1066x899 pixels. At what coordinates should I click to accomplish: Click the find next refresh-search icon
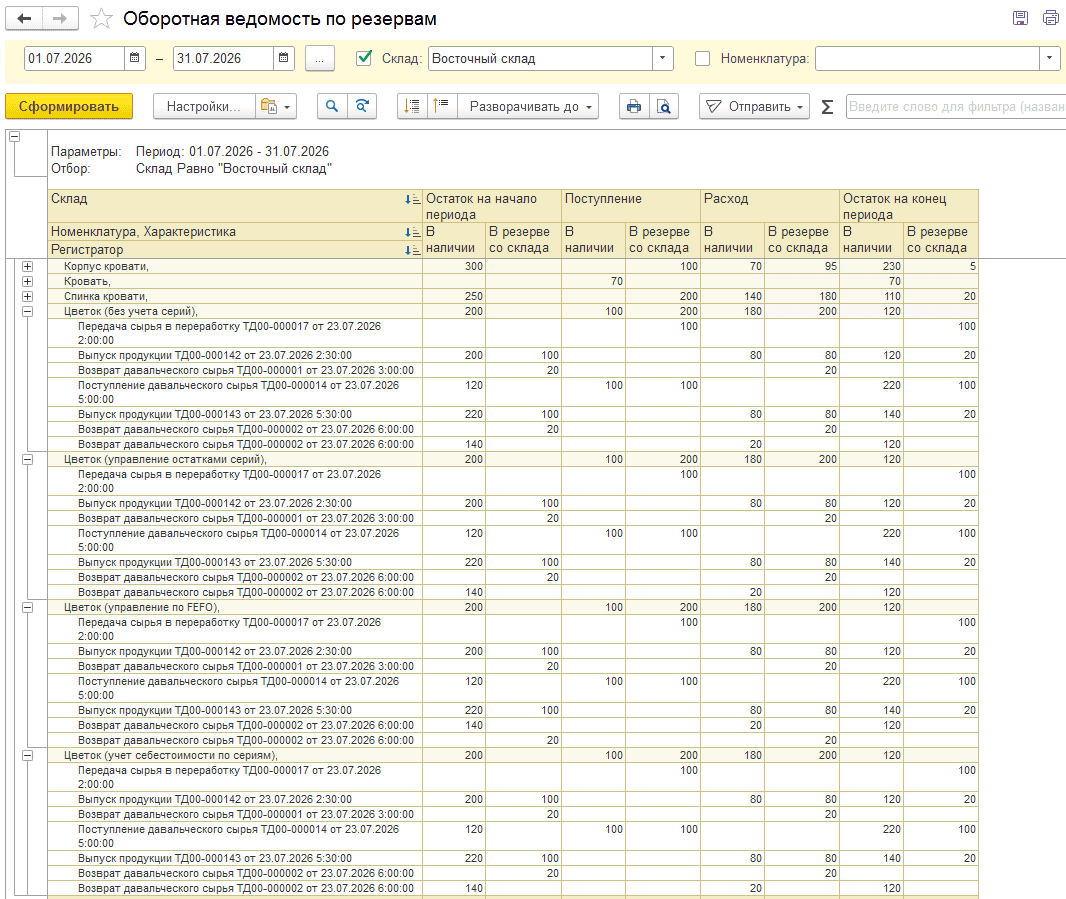point(362,107)
